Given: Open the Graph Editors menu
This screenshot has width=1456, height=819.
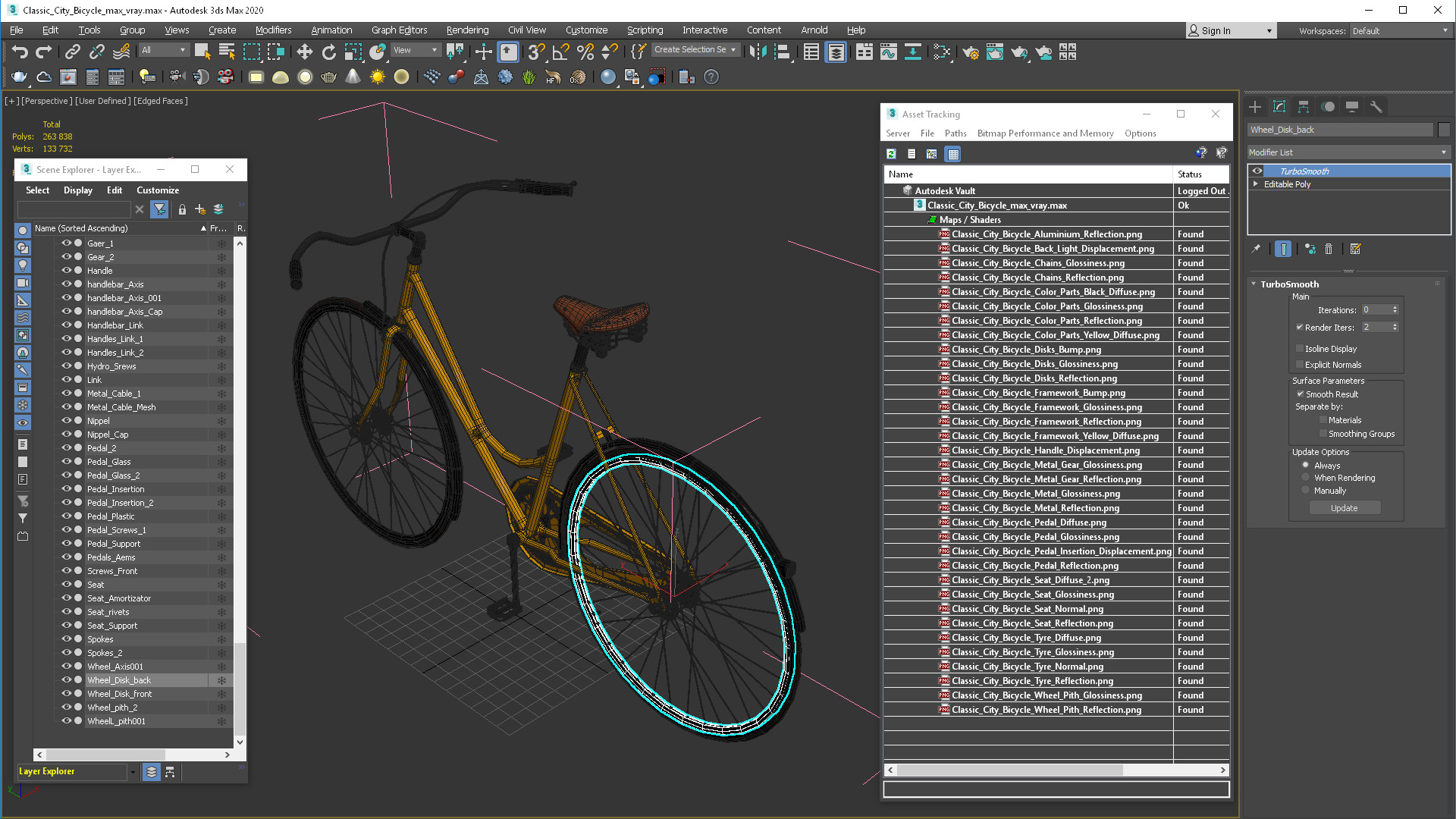Looking at the screenshot, I should (399, 30).
